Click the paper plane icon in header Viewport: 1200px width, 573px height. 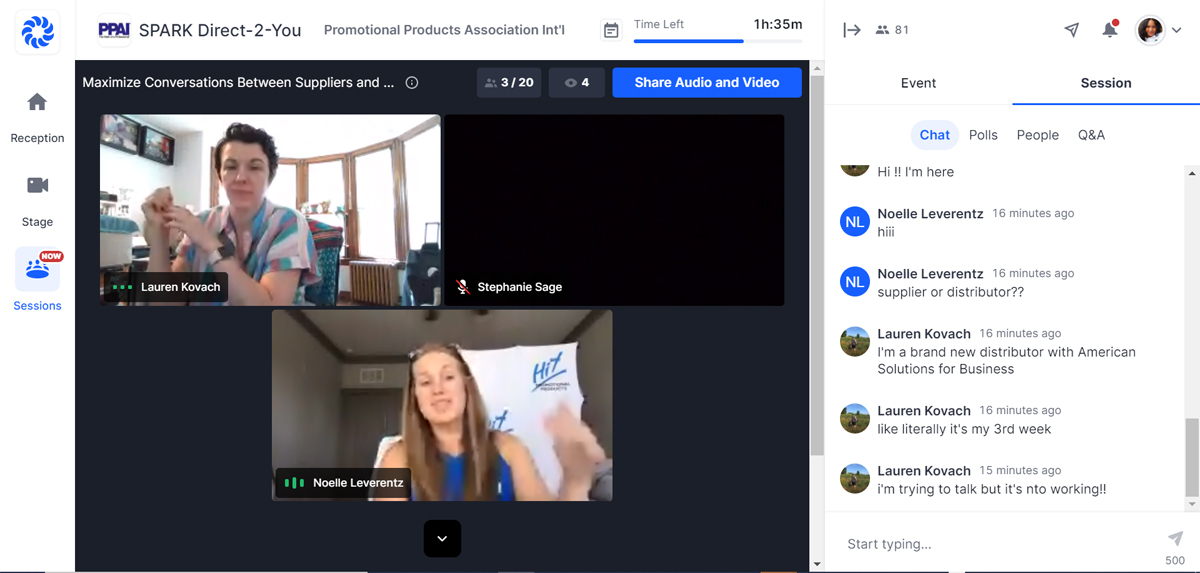coord(1071,30)
